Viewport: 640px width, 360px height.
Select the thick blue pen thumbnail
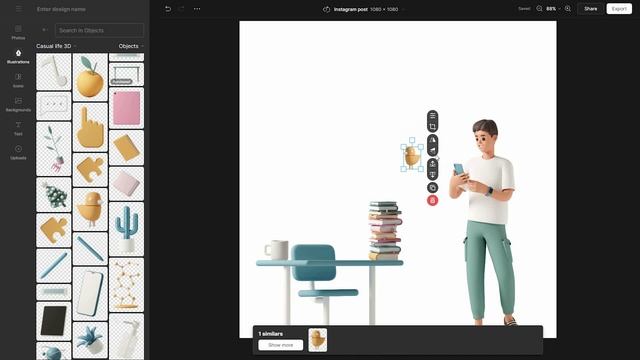pyautogui.click(x=53, y=266)
